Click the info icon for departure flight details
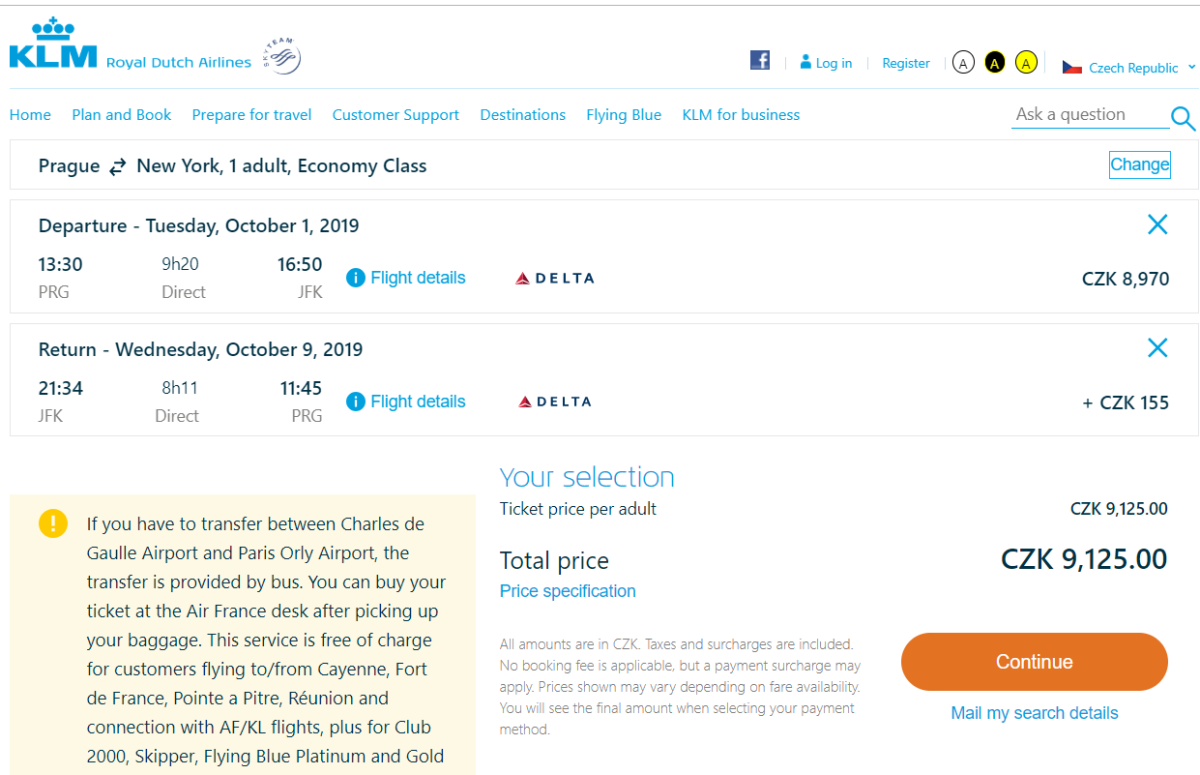The height and width of the screenshot is (775, 1200). (x=355, y=278)
